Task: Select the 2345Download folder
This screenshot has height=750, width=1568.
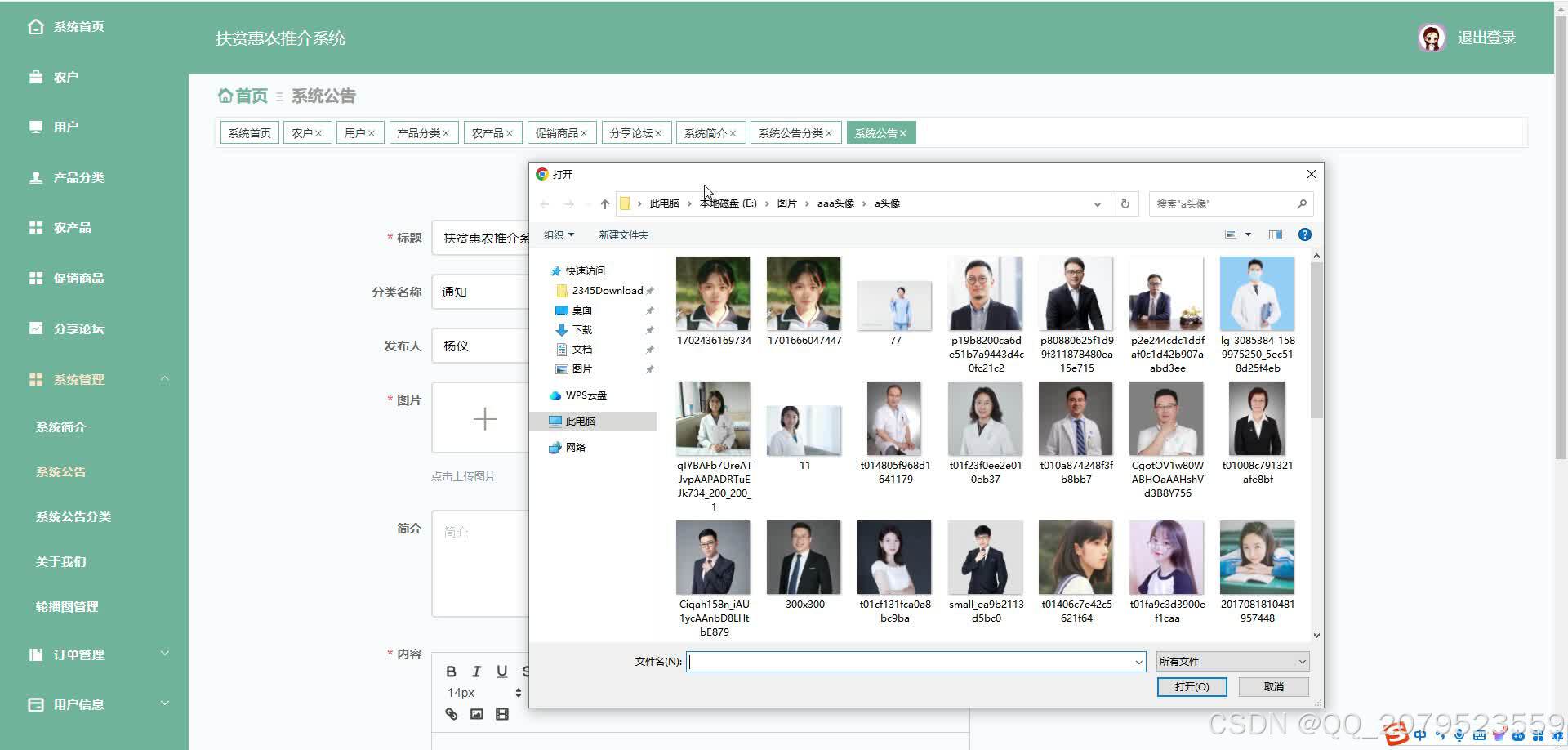Action: (x=607, y=290)
